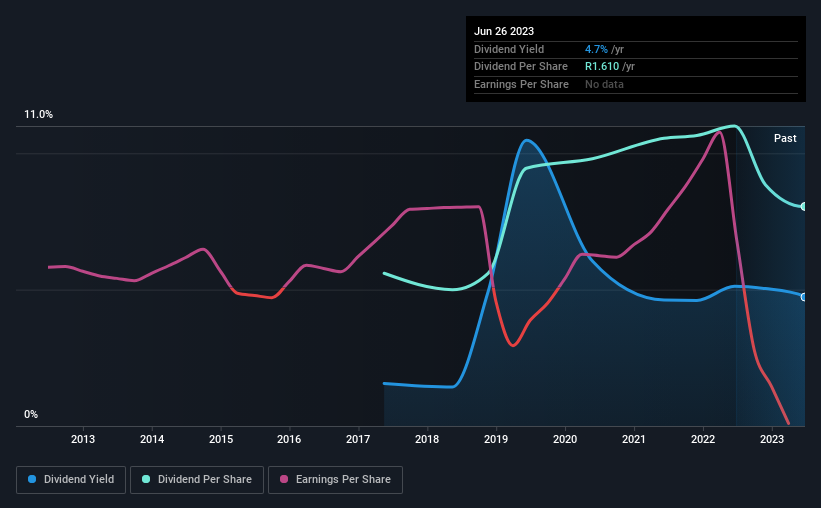
Task: Select the 2017 label on the x-axis
Action: coord(358,439)
